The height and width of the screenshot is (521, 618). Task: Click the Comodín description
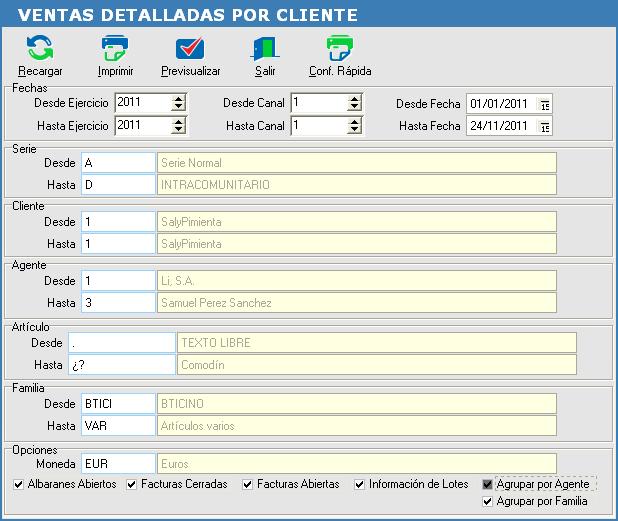click(377, 365)
